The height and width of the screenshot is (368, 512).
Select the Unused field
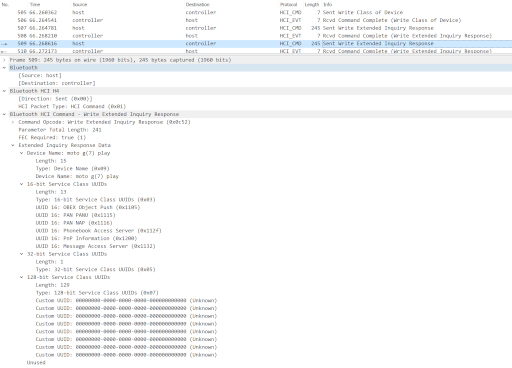[36, 363]
